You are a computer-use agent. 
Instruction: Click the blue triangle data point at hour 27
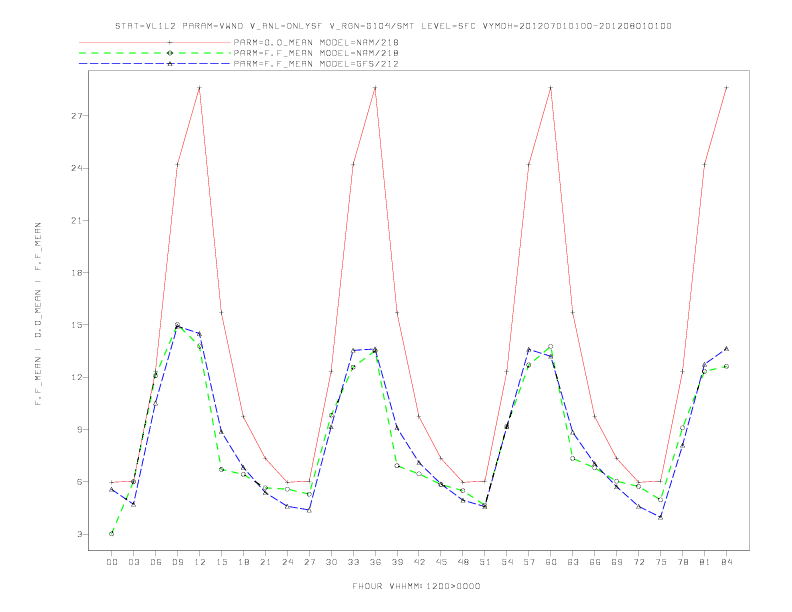[309, 511]
